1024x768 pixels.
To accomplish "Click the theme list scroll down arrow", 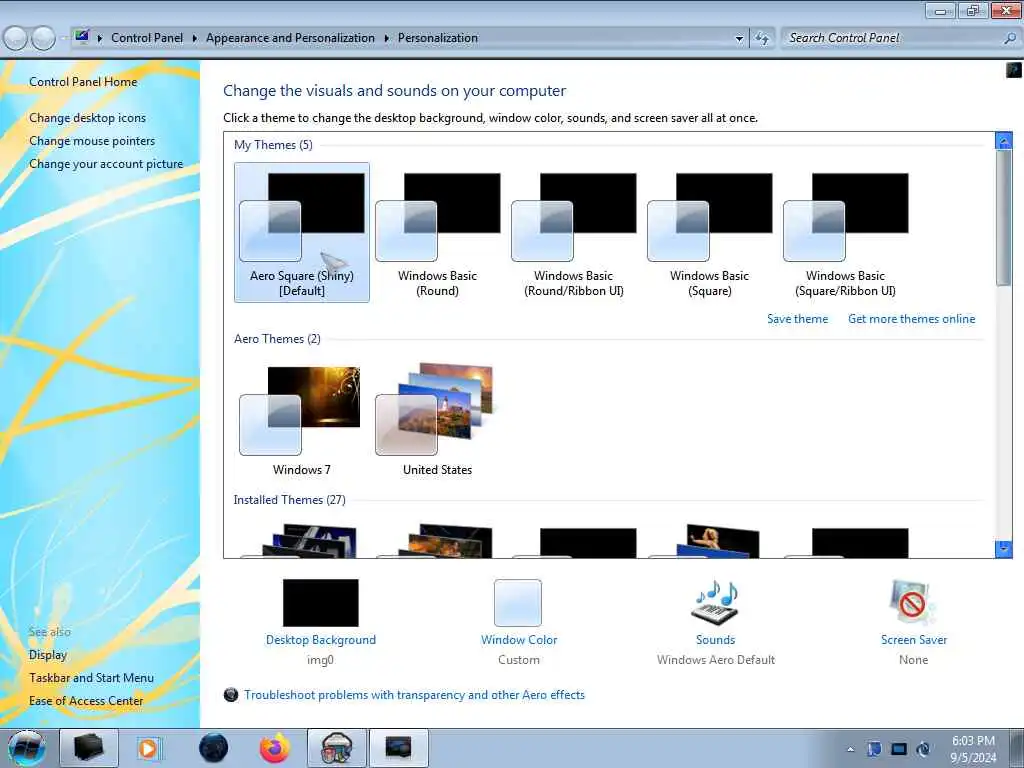I will click(x=1003, y=549).
